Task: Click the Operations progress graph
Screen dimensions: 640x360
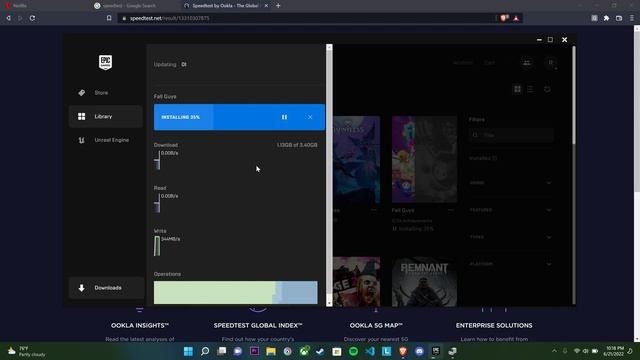Action: (x=236, y=292)
